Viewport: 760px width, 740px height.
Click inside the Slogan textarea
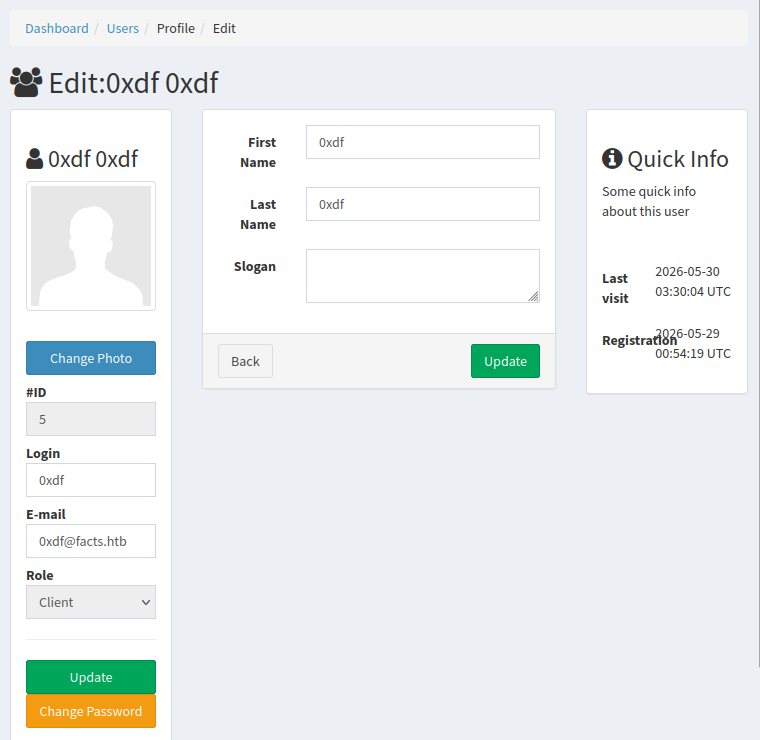[423, 276]
